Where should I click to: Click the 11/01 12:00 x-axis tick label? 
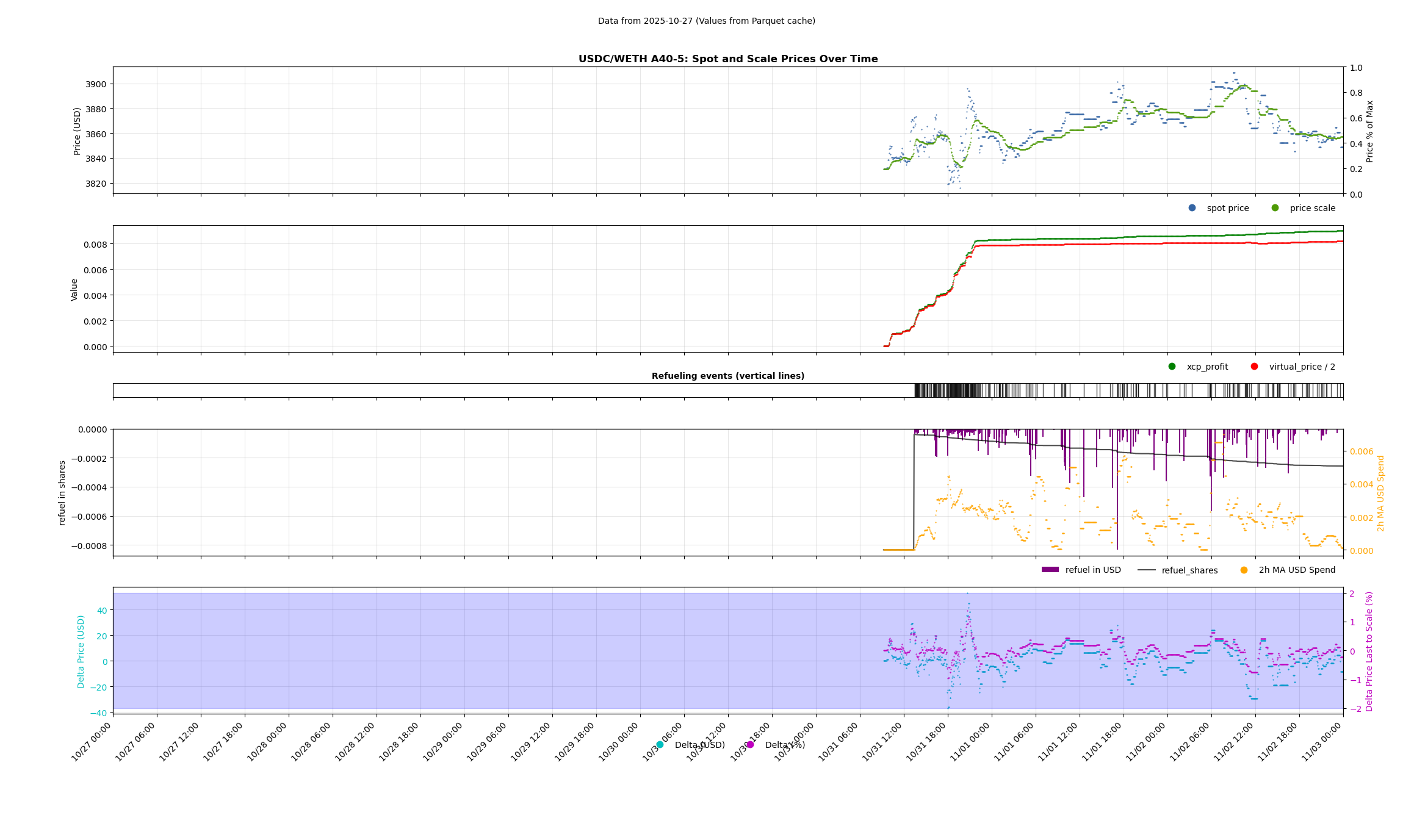1059,741
